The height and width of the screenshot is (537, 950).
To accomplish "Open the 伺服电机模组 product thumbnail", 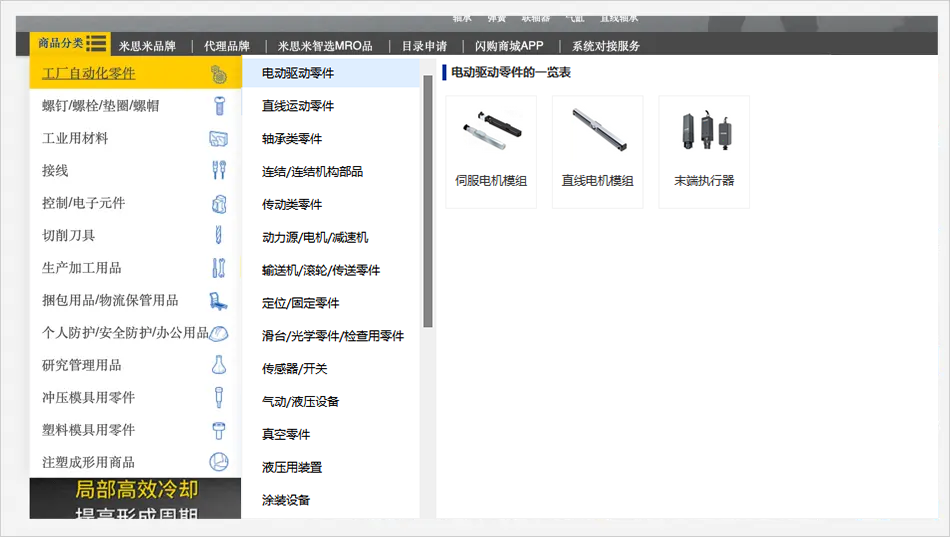I will (491, 152).
